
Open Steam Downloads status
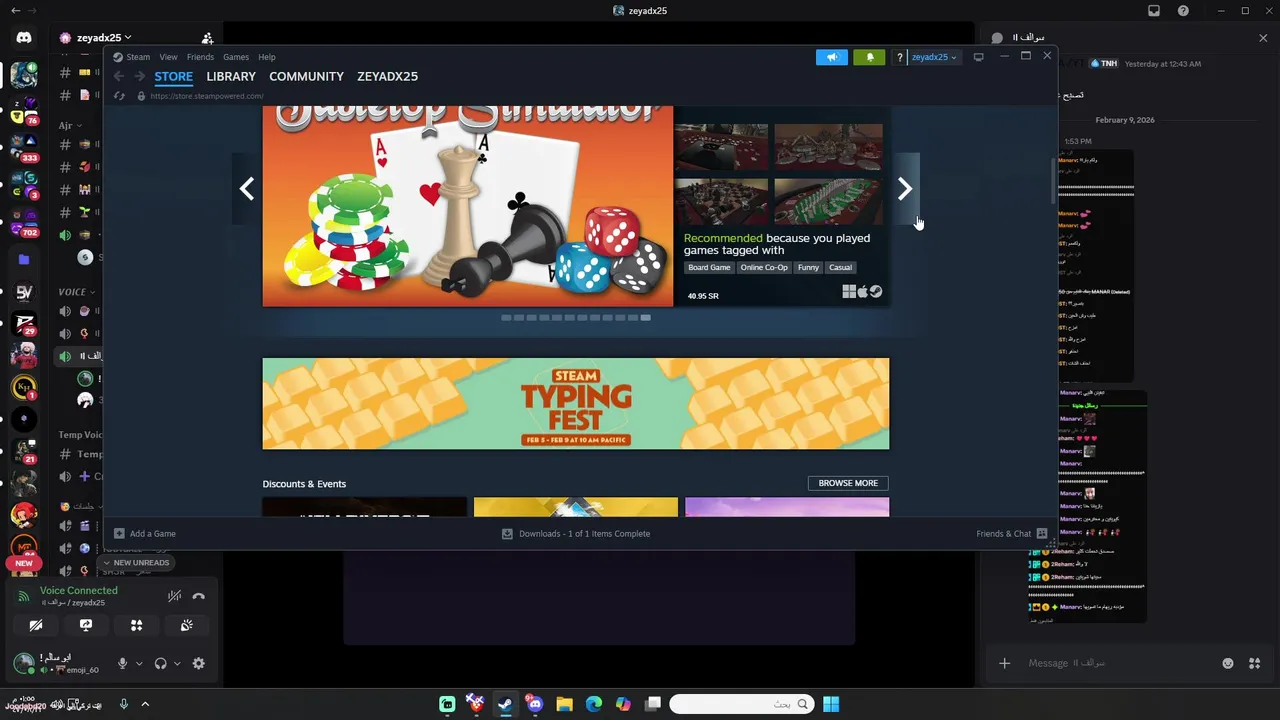[x=576, y=534]
